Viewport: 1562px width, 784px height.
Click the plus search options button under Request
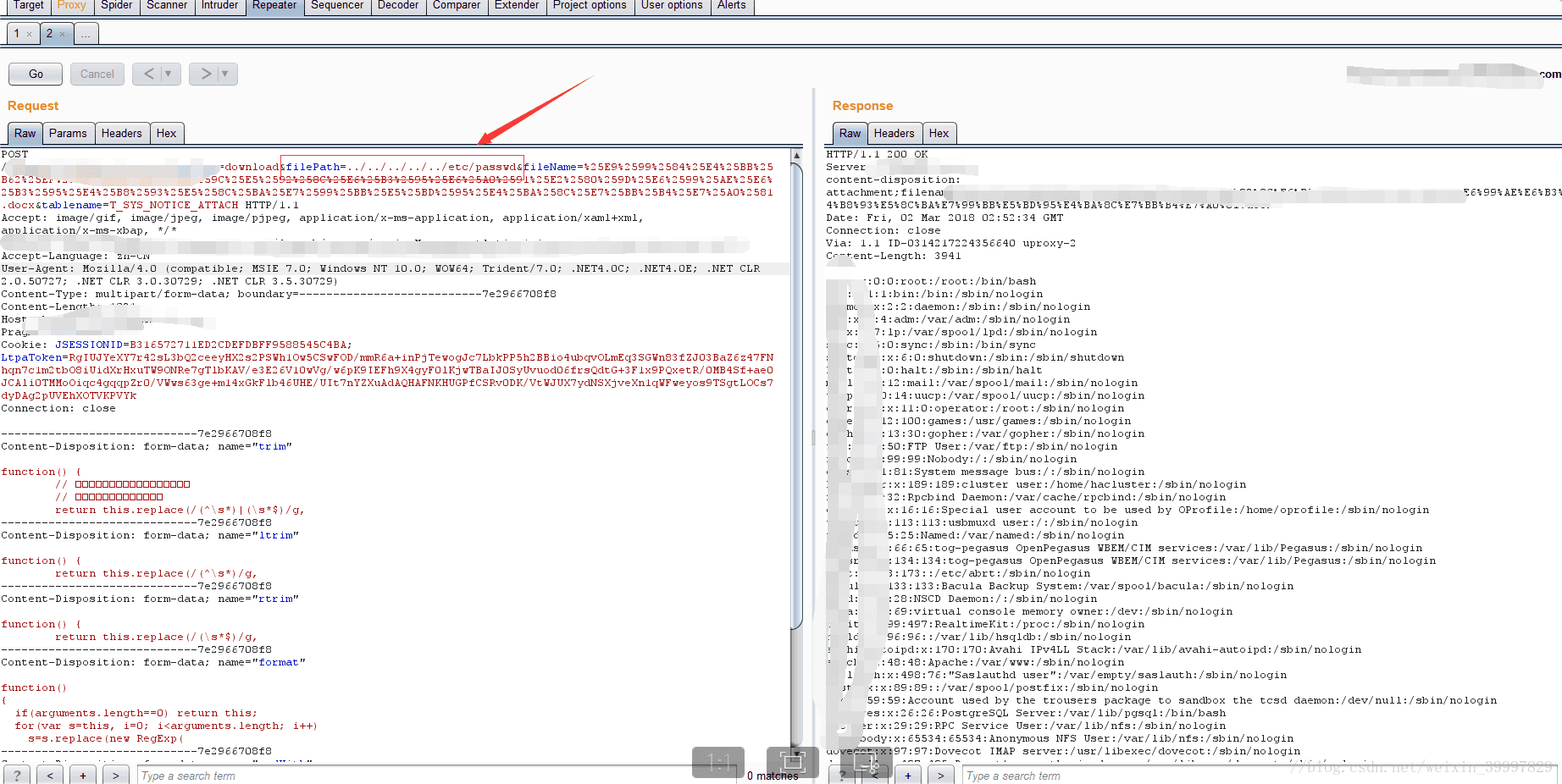83,775
